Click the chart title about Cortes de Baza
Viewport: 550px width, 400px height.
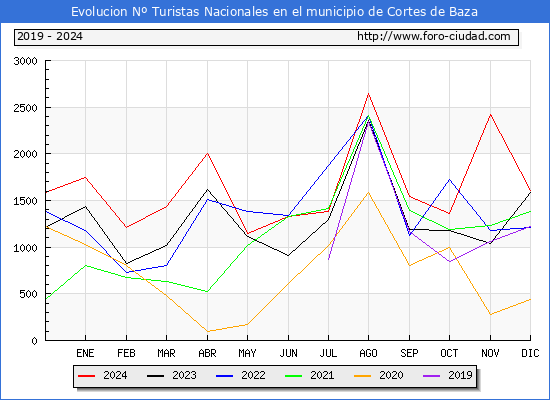(x=274, y=12)
